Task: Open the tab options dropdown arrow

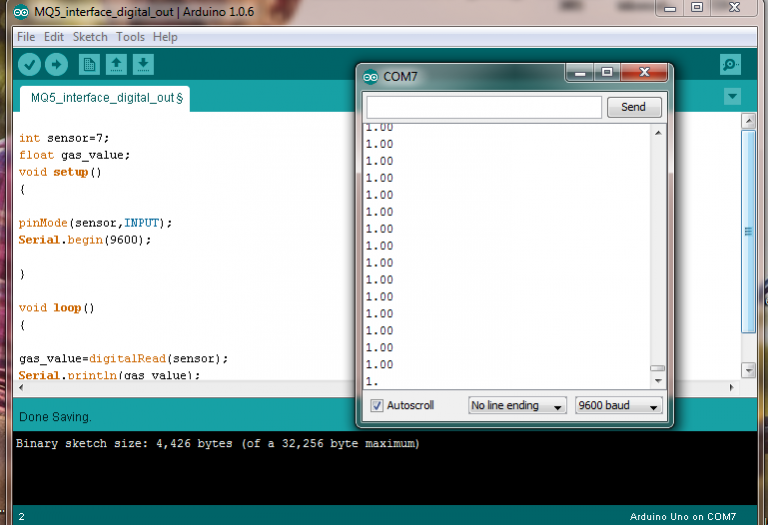Action: 733,97
